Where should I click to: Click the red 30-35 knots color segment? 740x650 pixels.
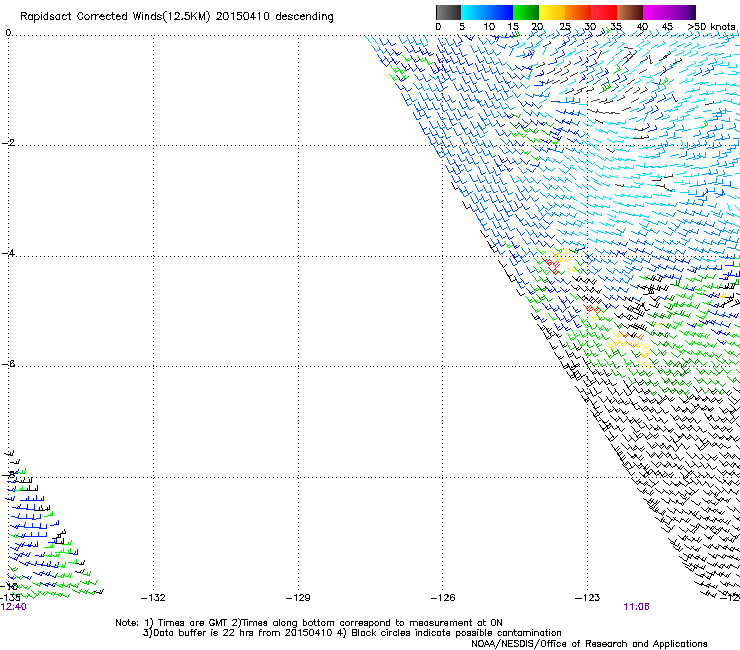[604, 12]
